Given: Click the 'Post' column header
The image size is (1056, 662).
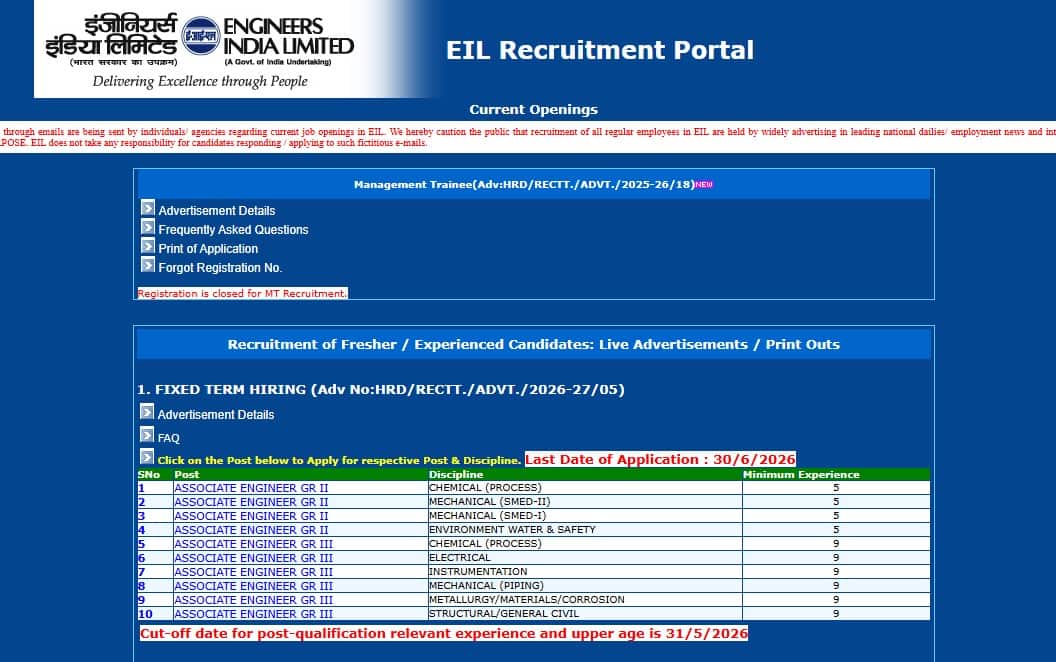Looking at the screenshot, I should click(187, 474).
